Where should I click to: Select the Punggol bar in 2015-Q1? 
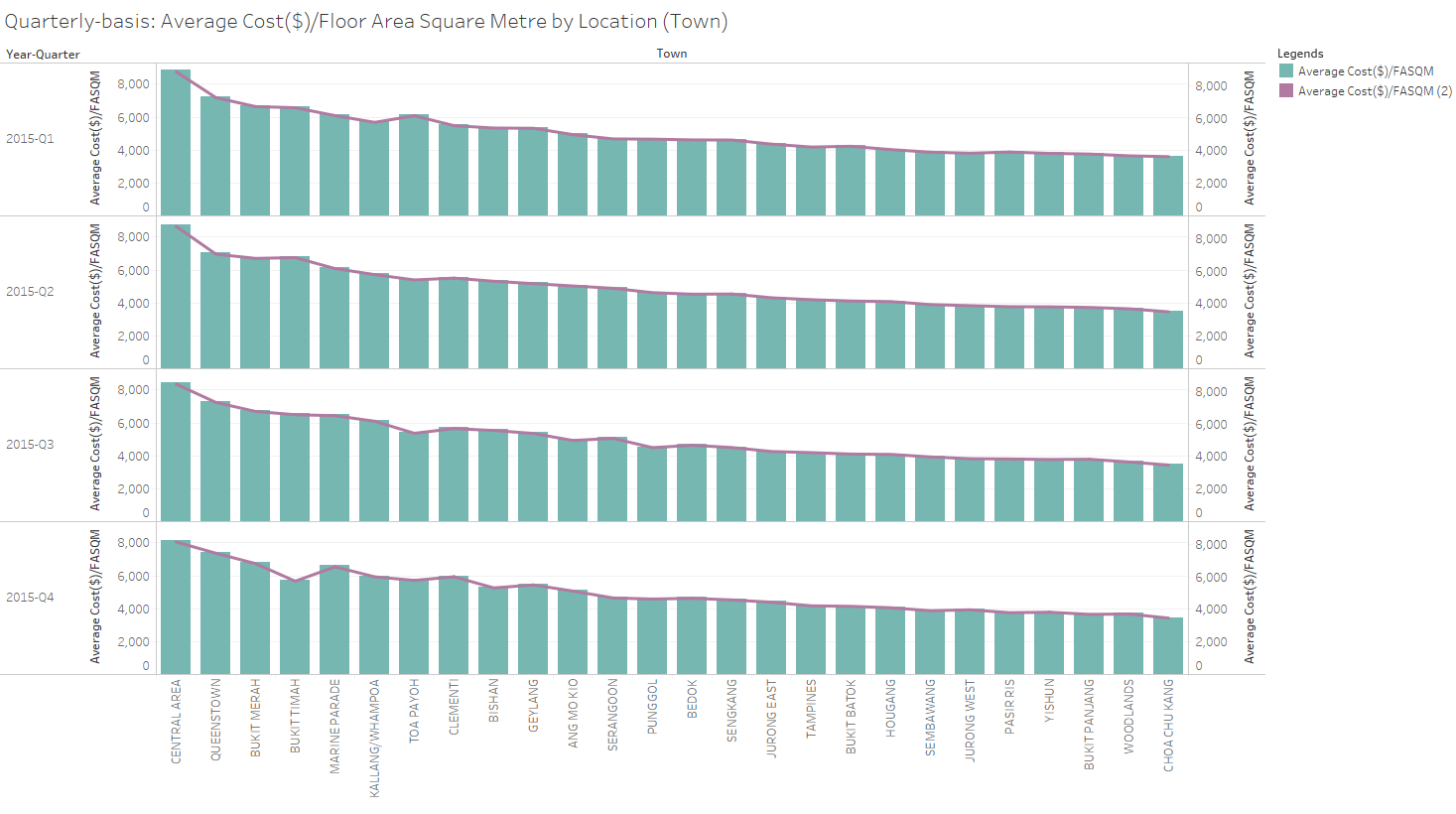tap(652, 178)
